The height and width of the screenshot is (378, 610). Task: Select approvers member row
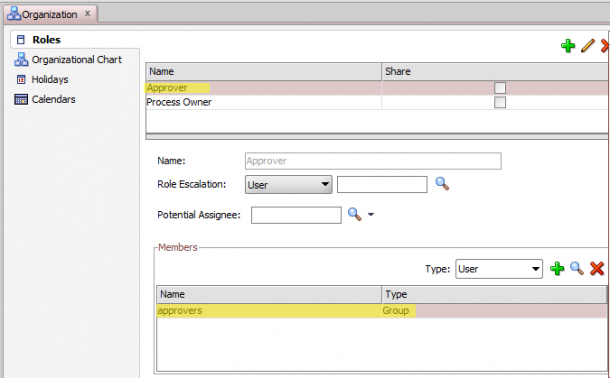(381, 311)
